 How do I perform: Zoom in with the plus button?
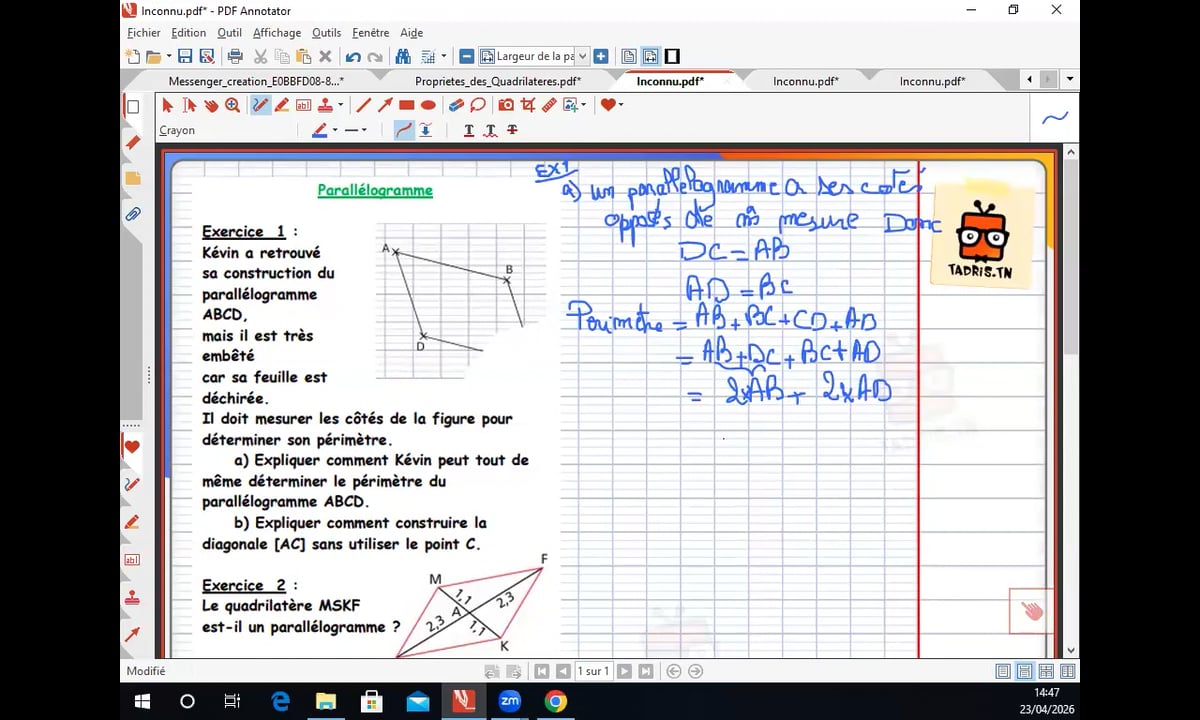coord(603,57)
